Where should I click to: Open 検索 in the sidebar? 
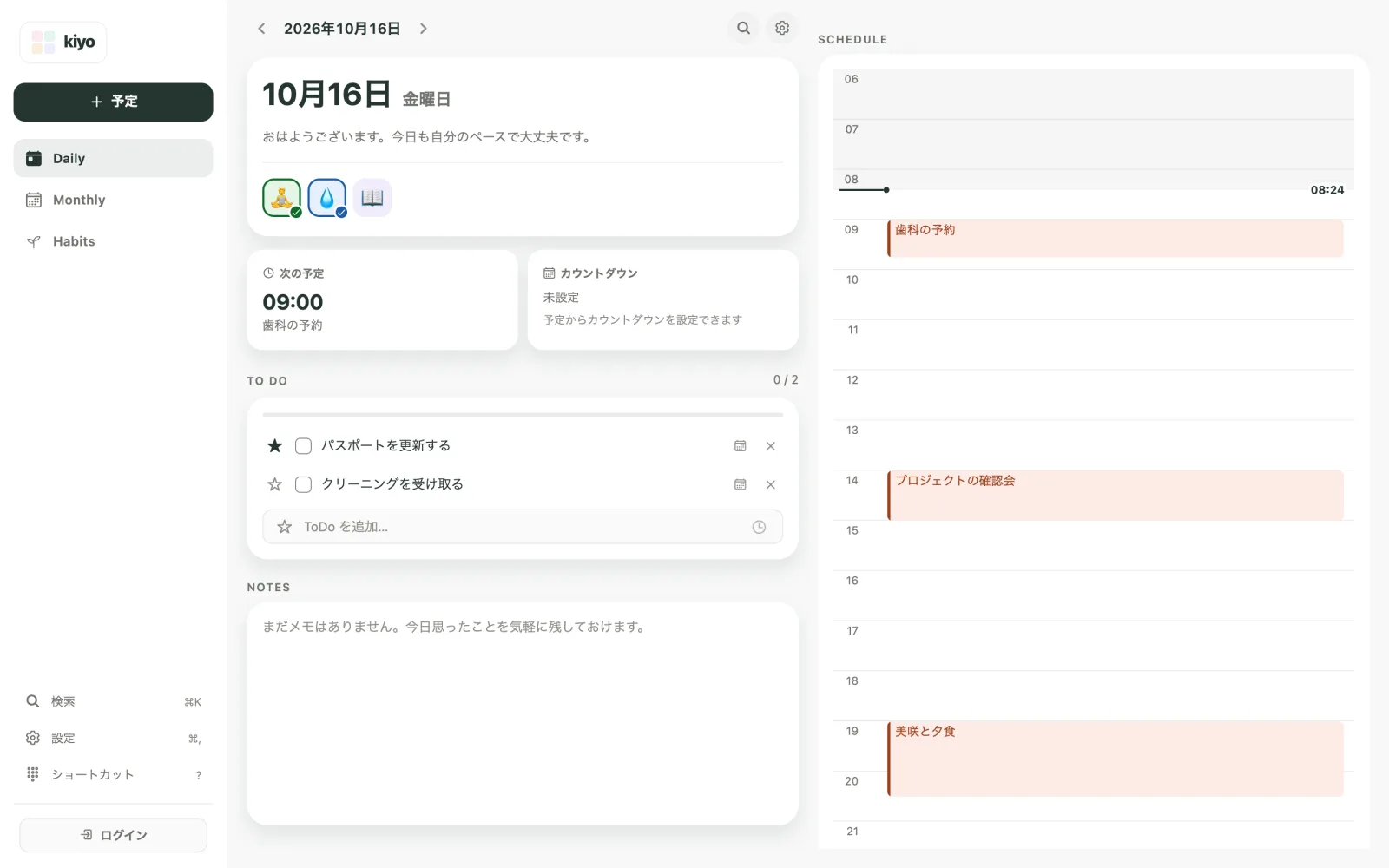pos(113,701)
